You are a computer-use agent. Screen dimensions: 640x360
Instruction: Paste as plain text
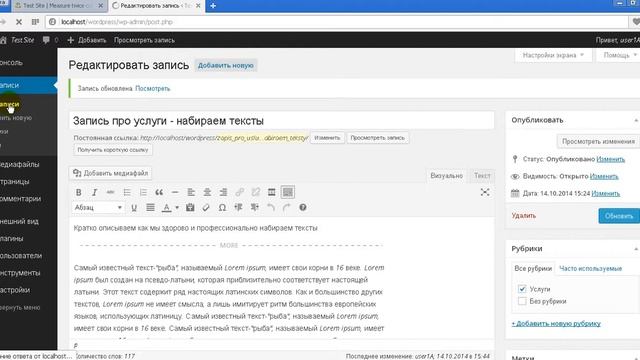coord(190,208)
